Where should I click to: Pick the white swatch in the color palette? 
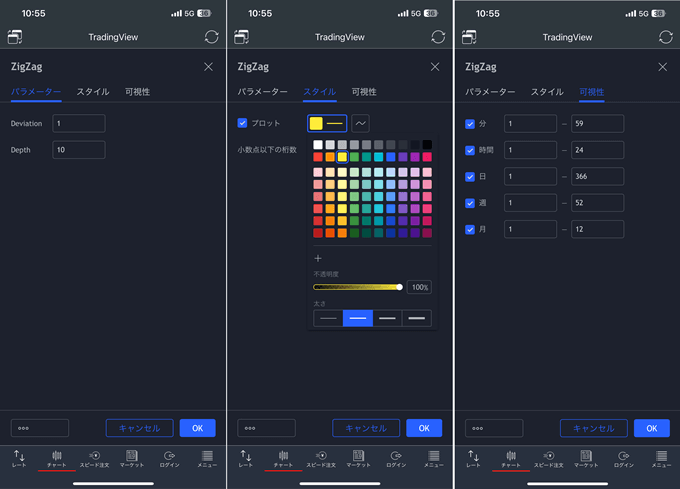pyautogui.click(x=318, y=144)
